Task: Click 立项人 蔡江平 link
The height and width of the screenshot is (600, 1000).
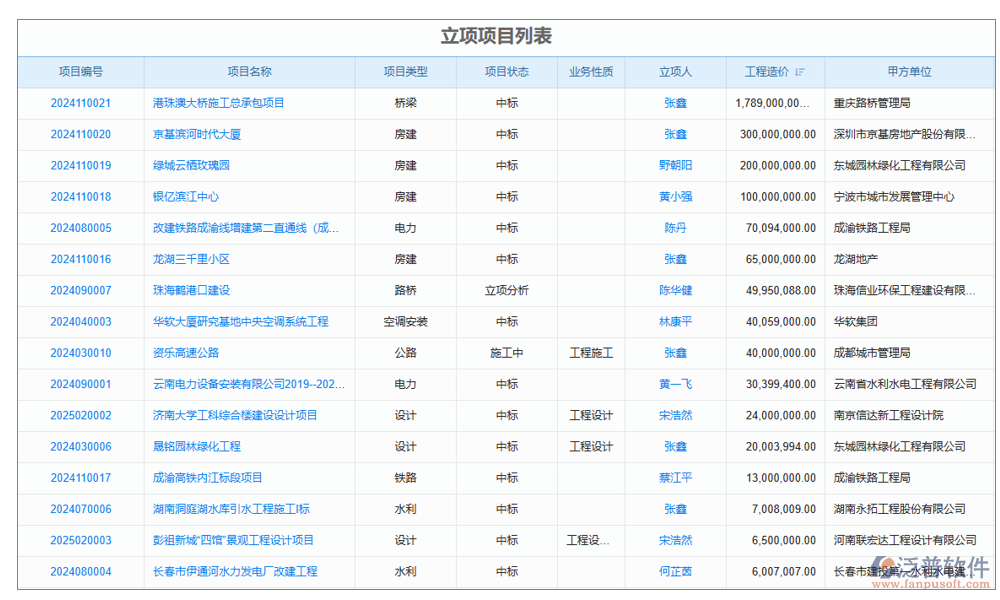Action: click(675, 477)
